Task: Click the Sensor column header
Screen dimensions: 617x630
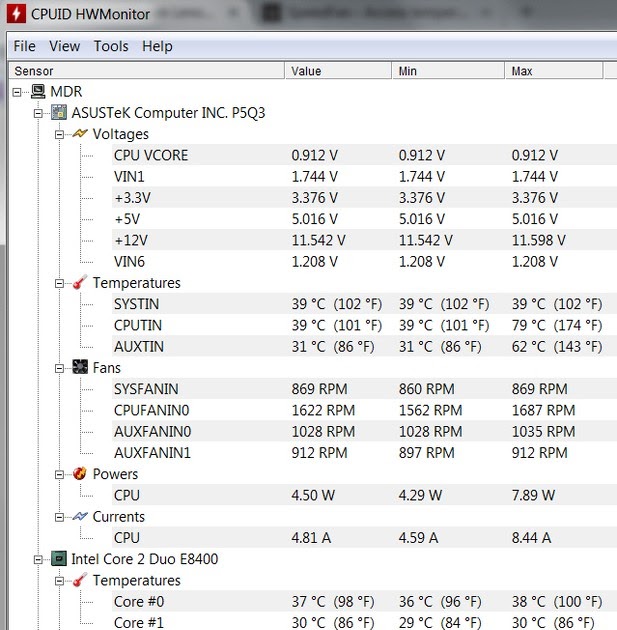Action: [x=147, y=71]
